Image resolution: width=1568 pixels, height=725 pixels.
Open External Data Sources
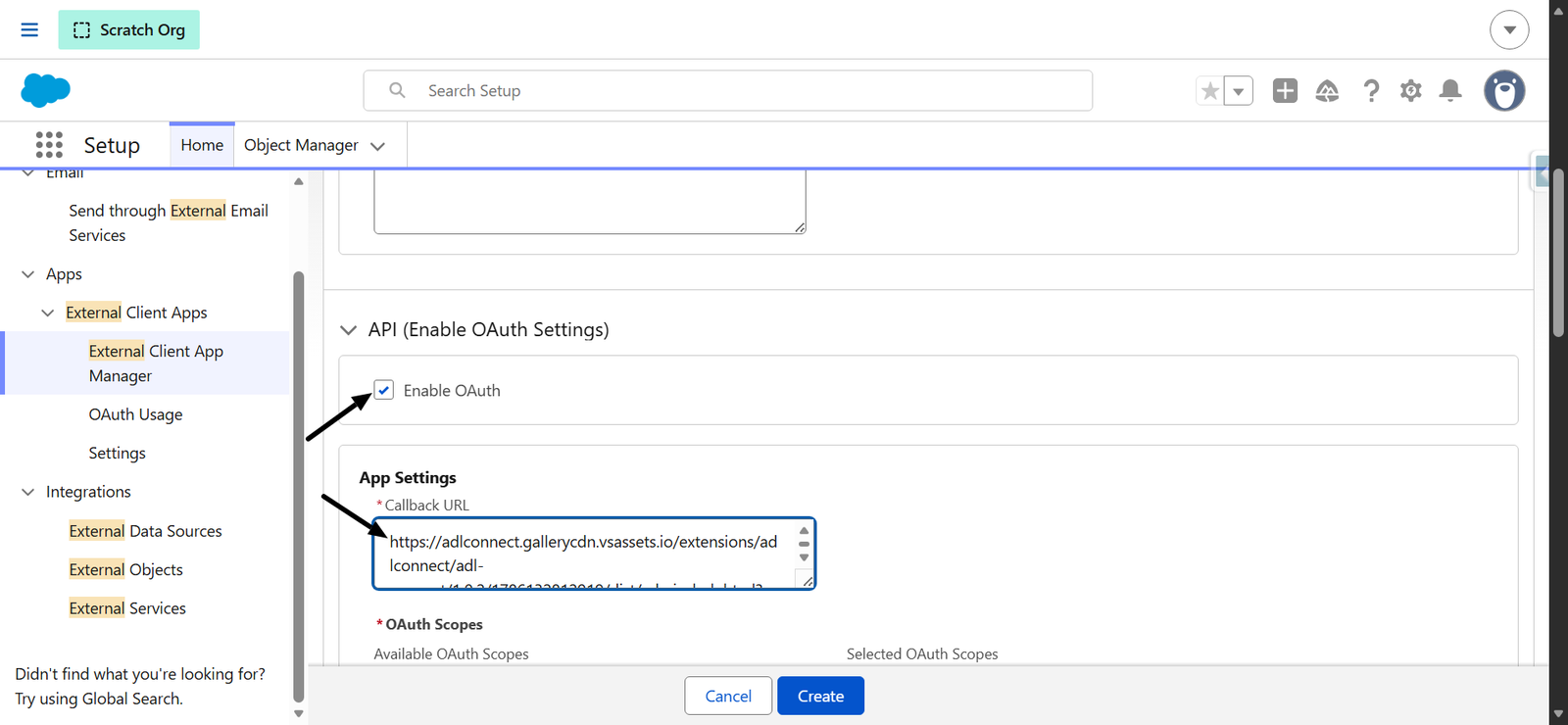pos(145,531)
